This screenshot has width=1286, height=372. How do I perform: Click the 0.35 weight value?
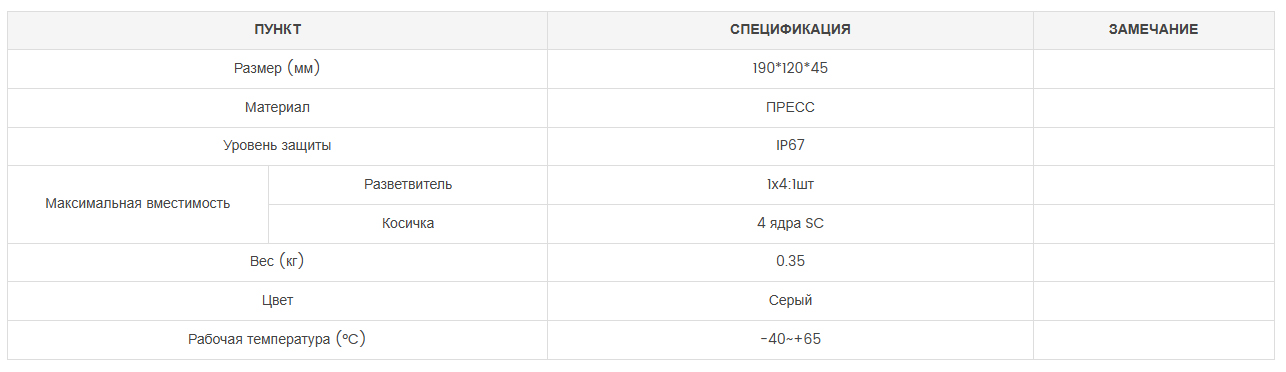tap(790, 262)
